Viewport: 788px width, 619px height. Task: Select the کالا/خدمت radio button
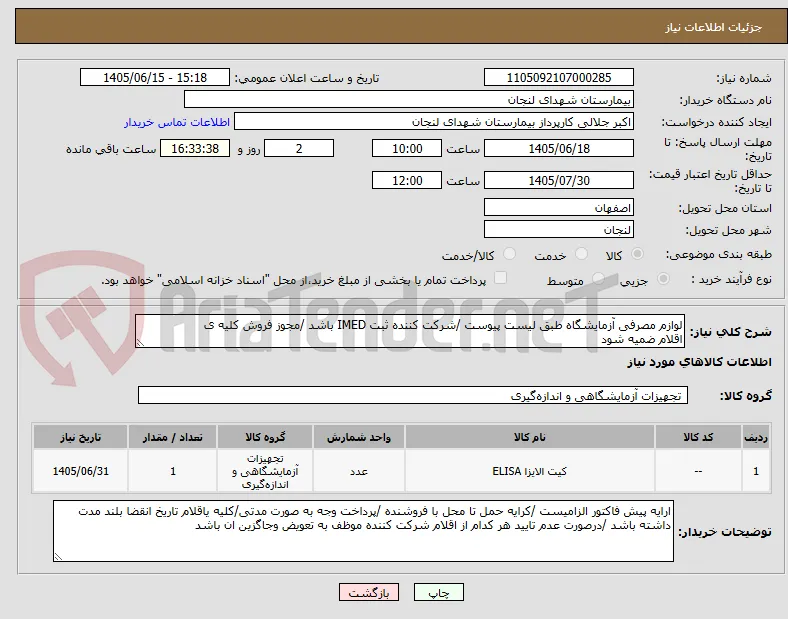coord(510,254)
